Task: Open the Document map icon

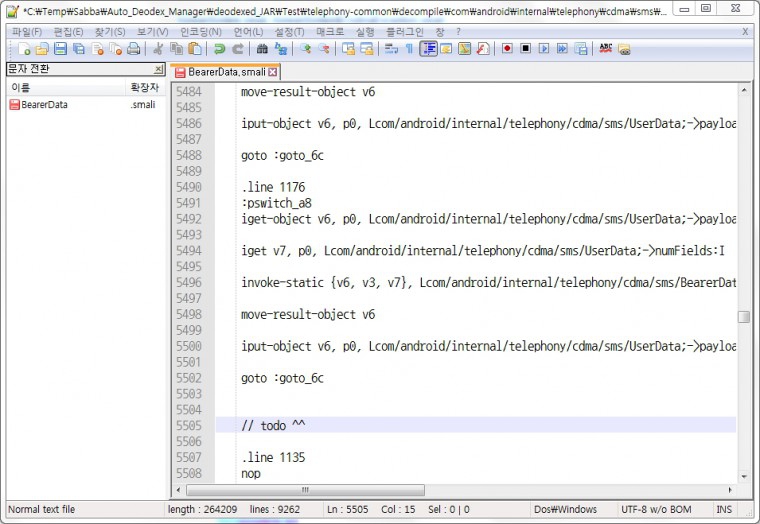Action: click(464, 48)
